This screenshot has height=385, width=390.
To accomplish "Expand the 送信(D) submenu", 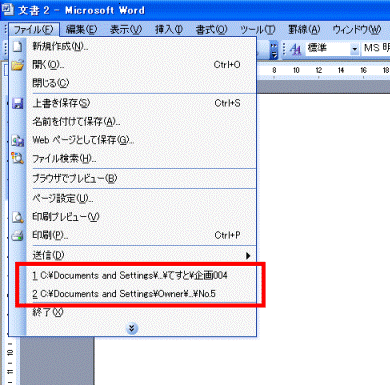I will pos(141,256).
